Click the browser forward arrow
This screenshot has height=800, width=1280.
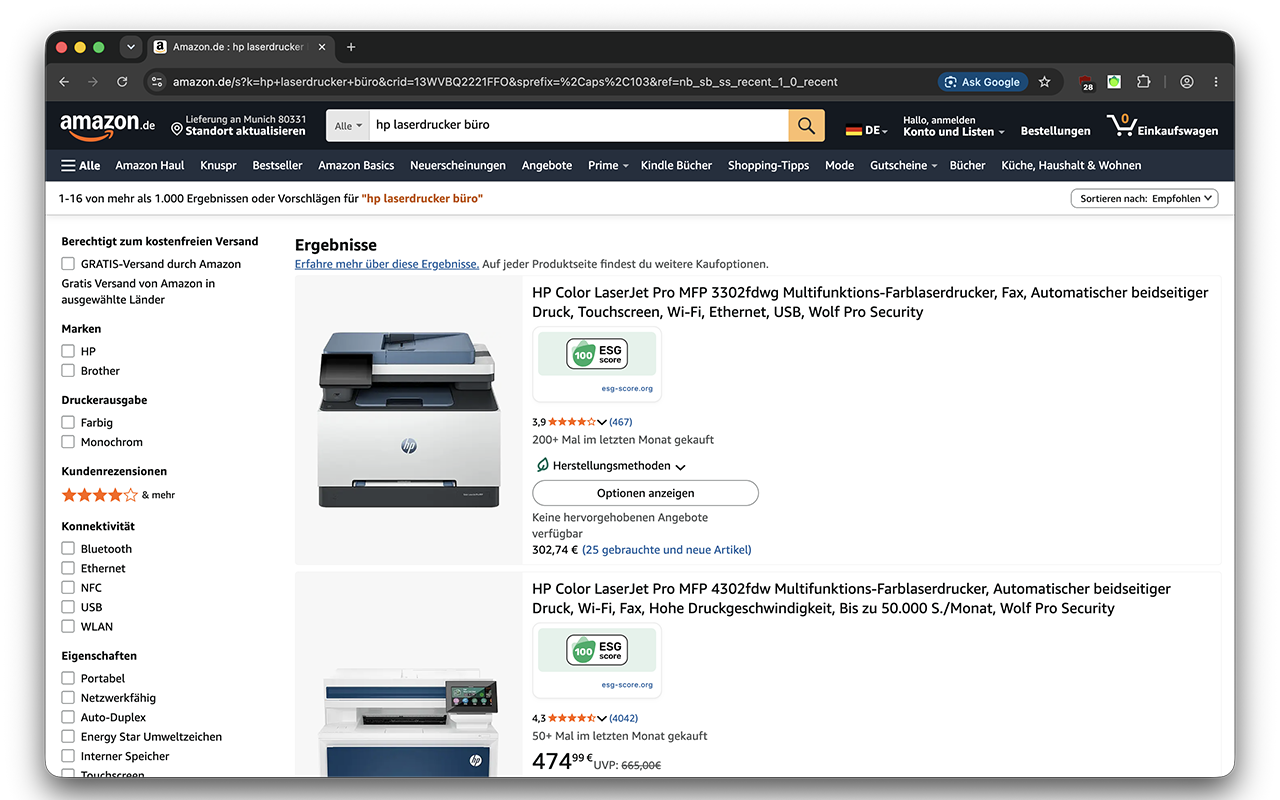pyautogui.click(x=93, y=82)
